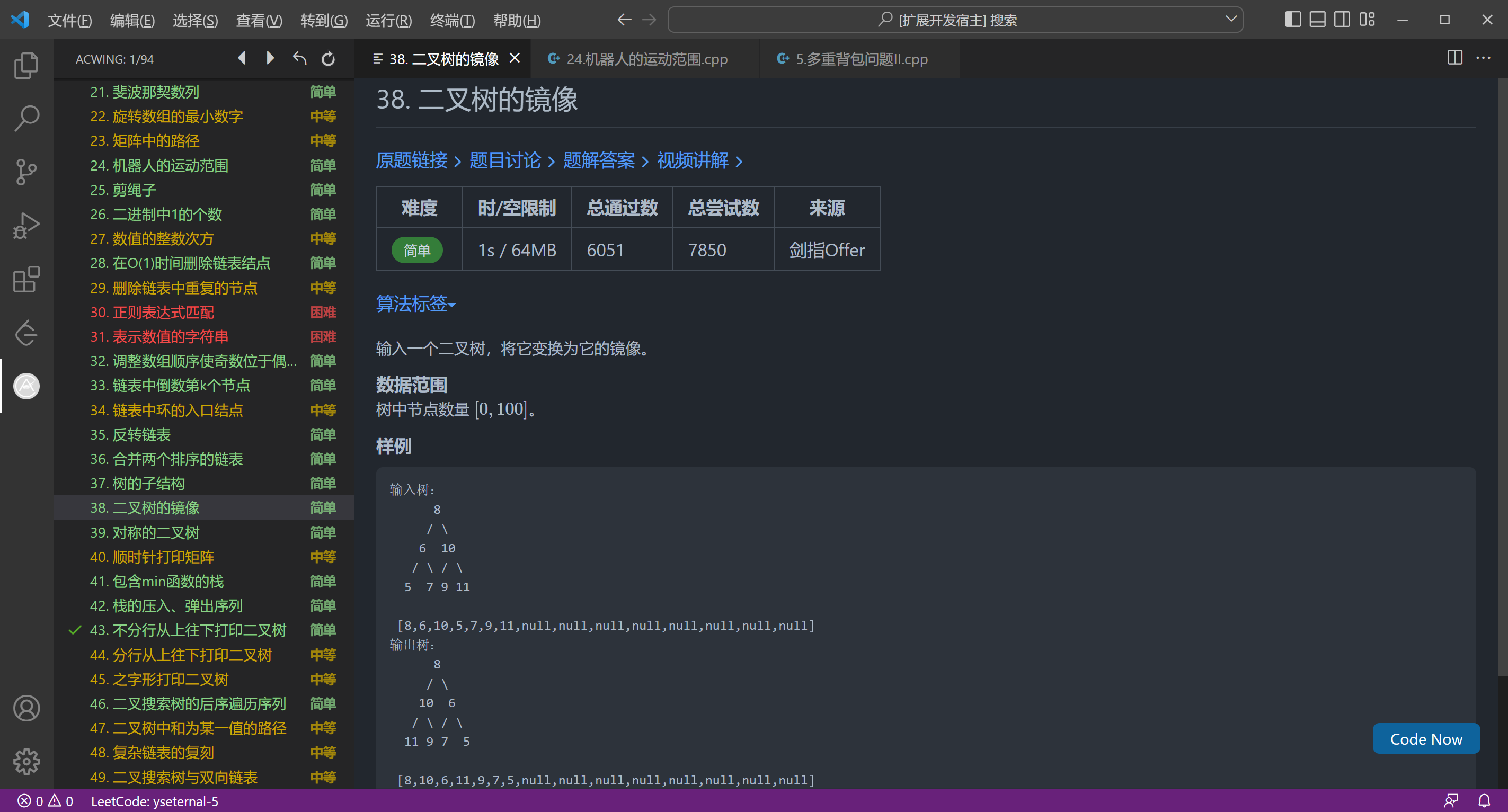Open Source Control view
The image size is (1508, 812).
[x=26, y=172]
